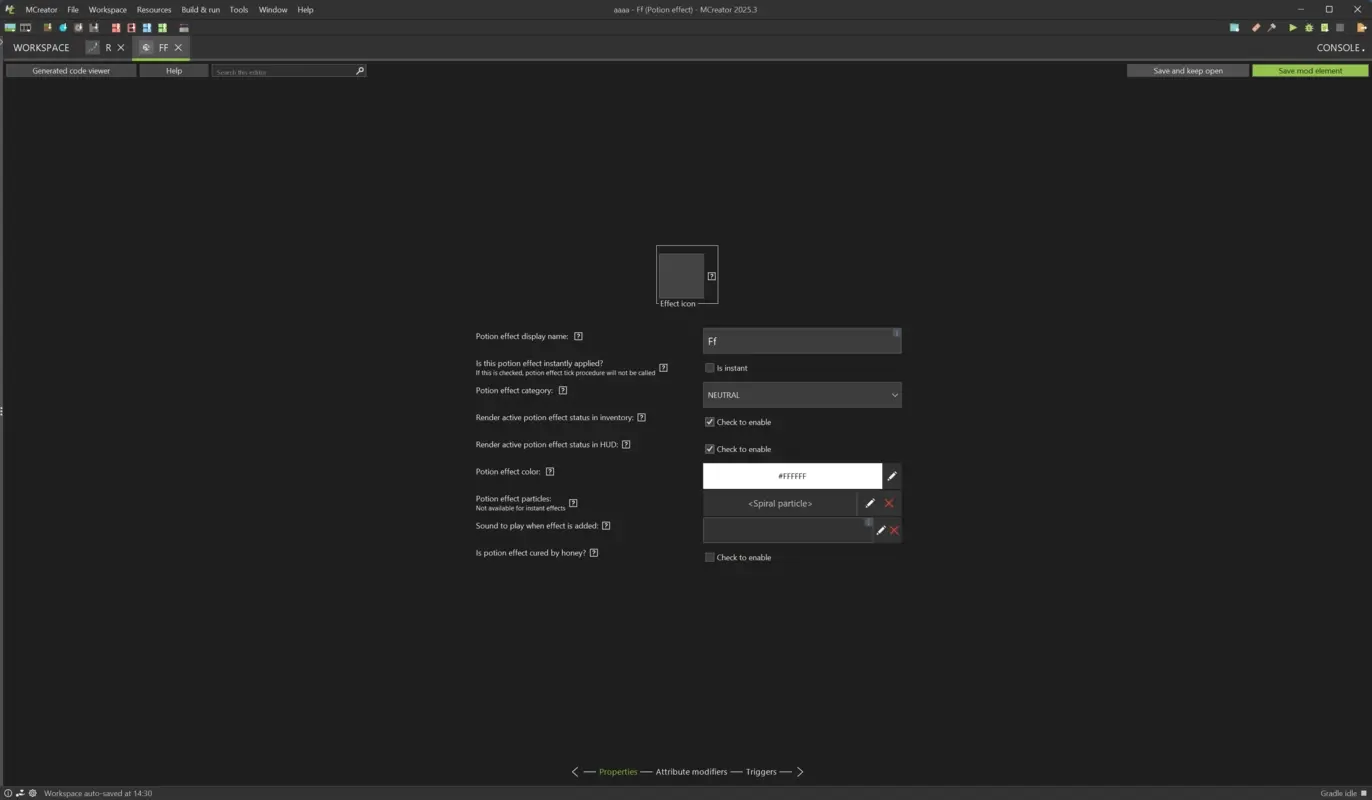Launch debug mode via the bug icon
The image size is (1372, 800).
(1308, 28)
